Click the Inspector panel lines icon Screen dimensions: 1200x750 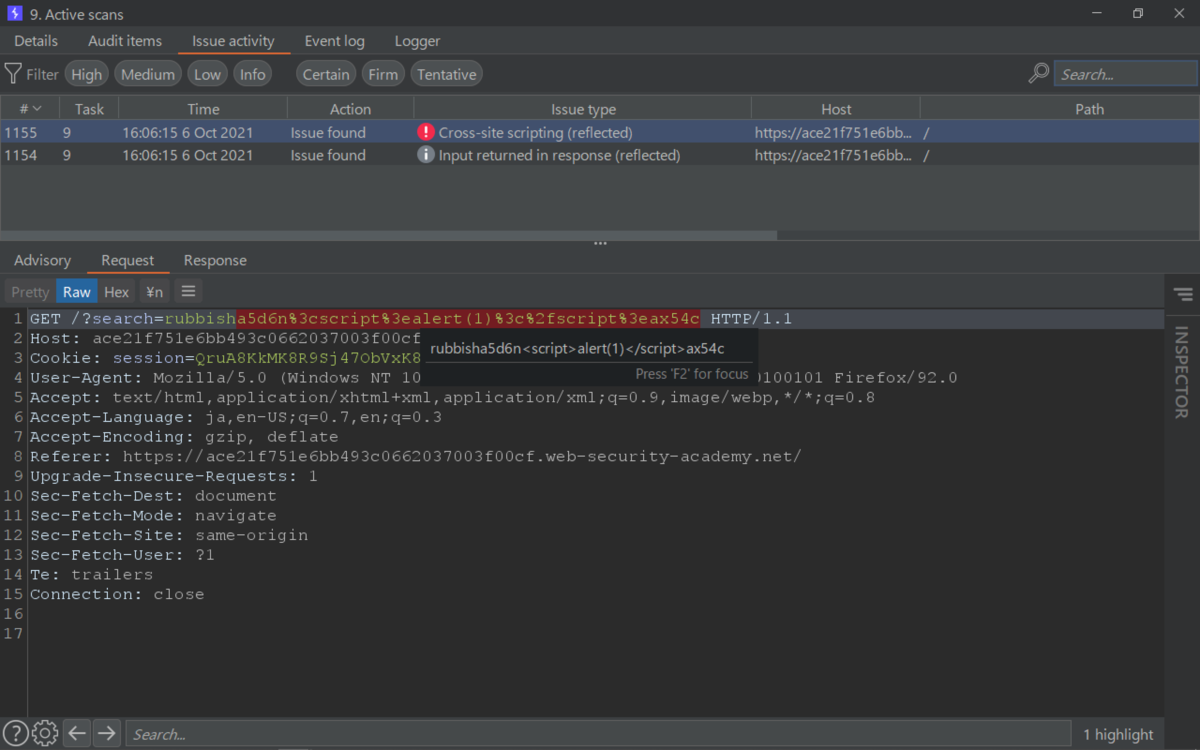1182,294
